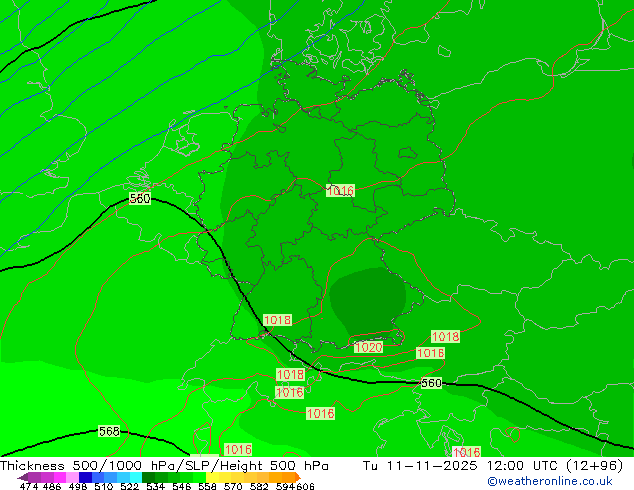634x490 pixels.
Task: Click the purple arrow start of the colorbar
Action: (x=23, y=477)
